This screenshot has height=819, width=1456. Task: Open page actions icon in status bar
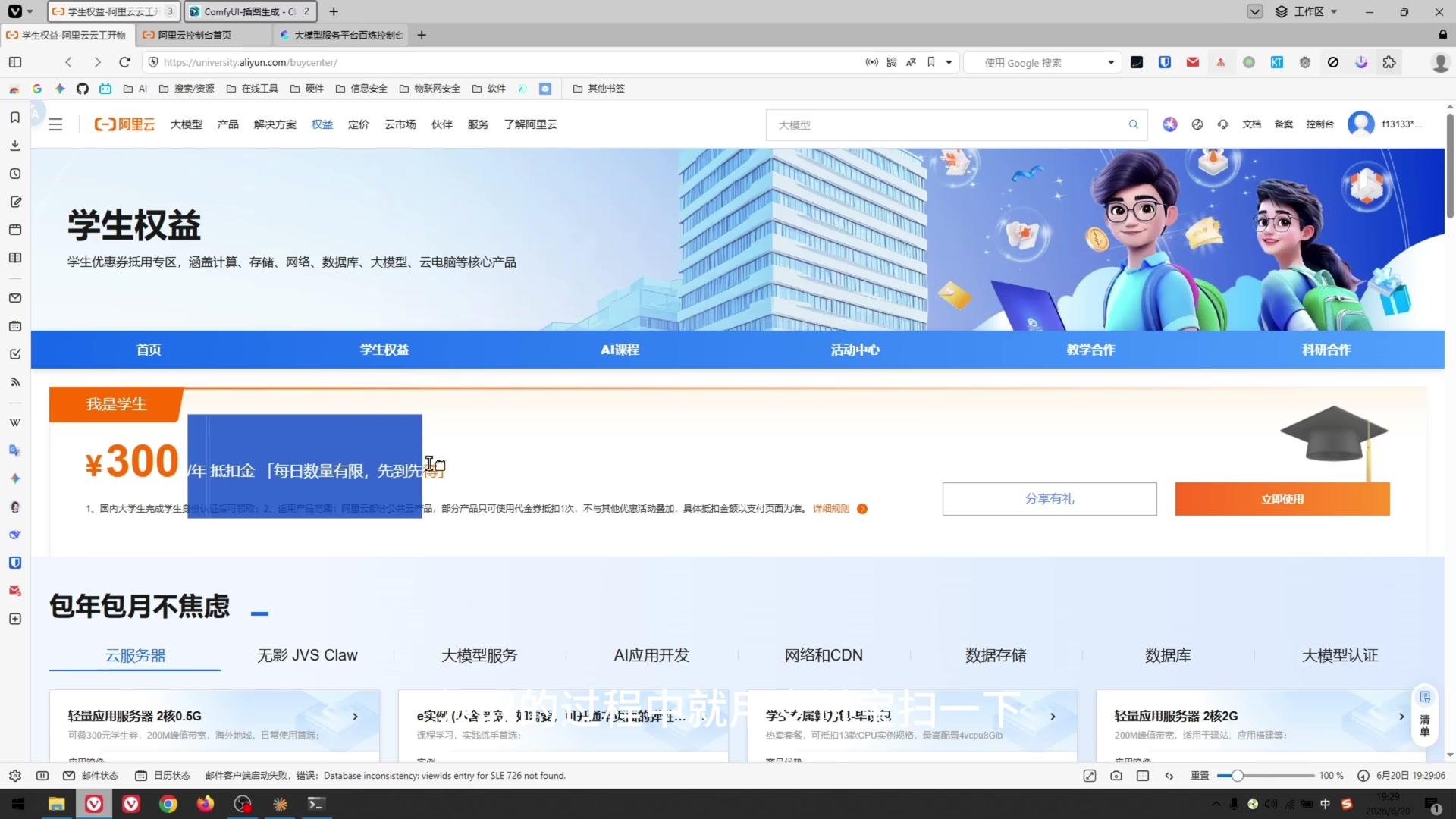tap(1169, 776)
